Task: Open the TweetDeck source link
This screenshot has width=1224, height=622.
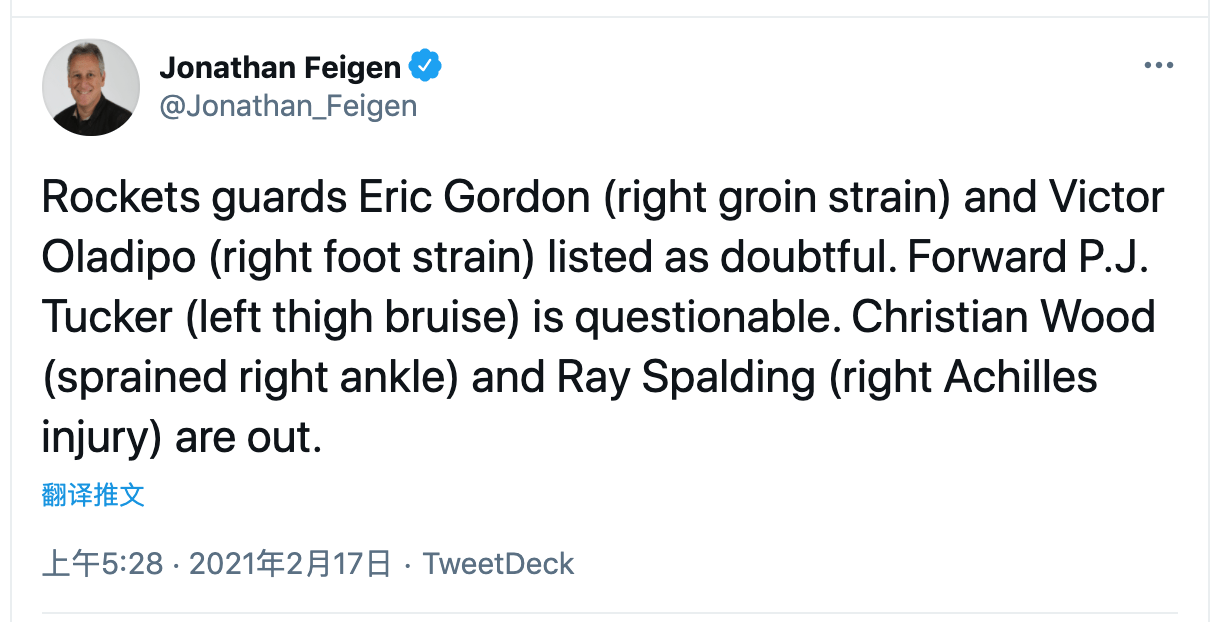Action: click(498, 564)
